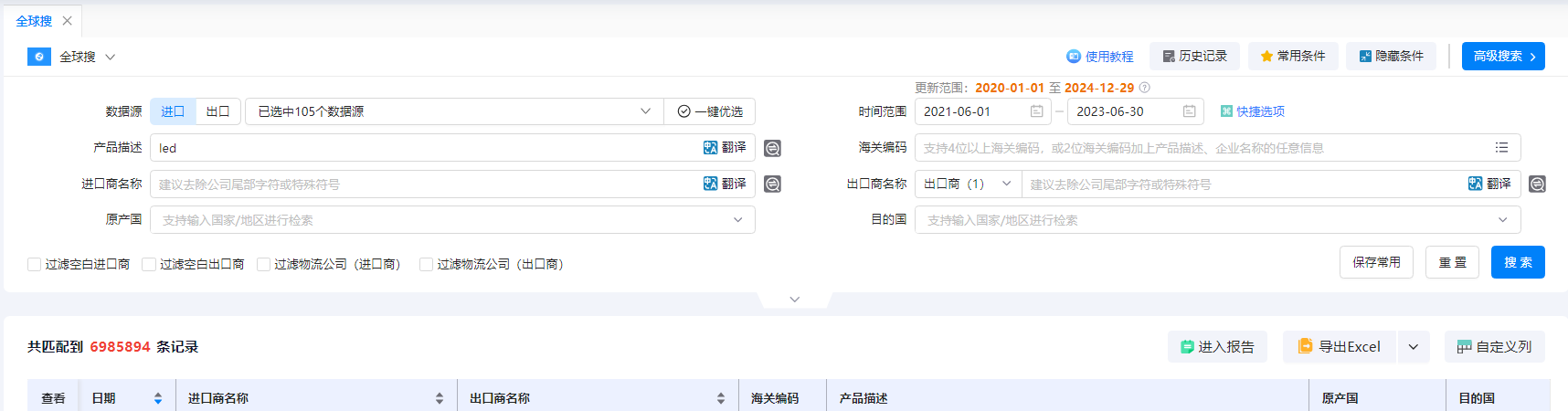Expand the 导出Excel options arrow
The image size is (1568, 411).
tap(1413, 347)
